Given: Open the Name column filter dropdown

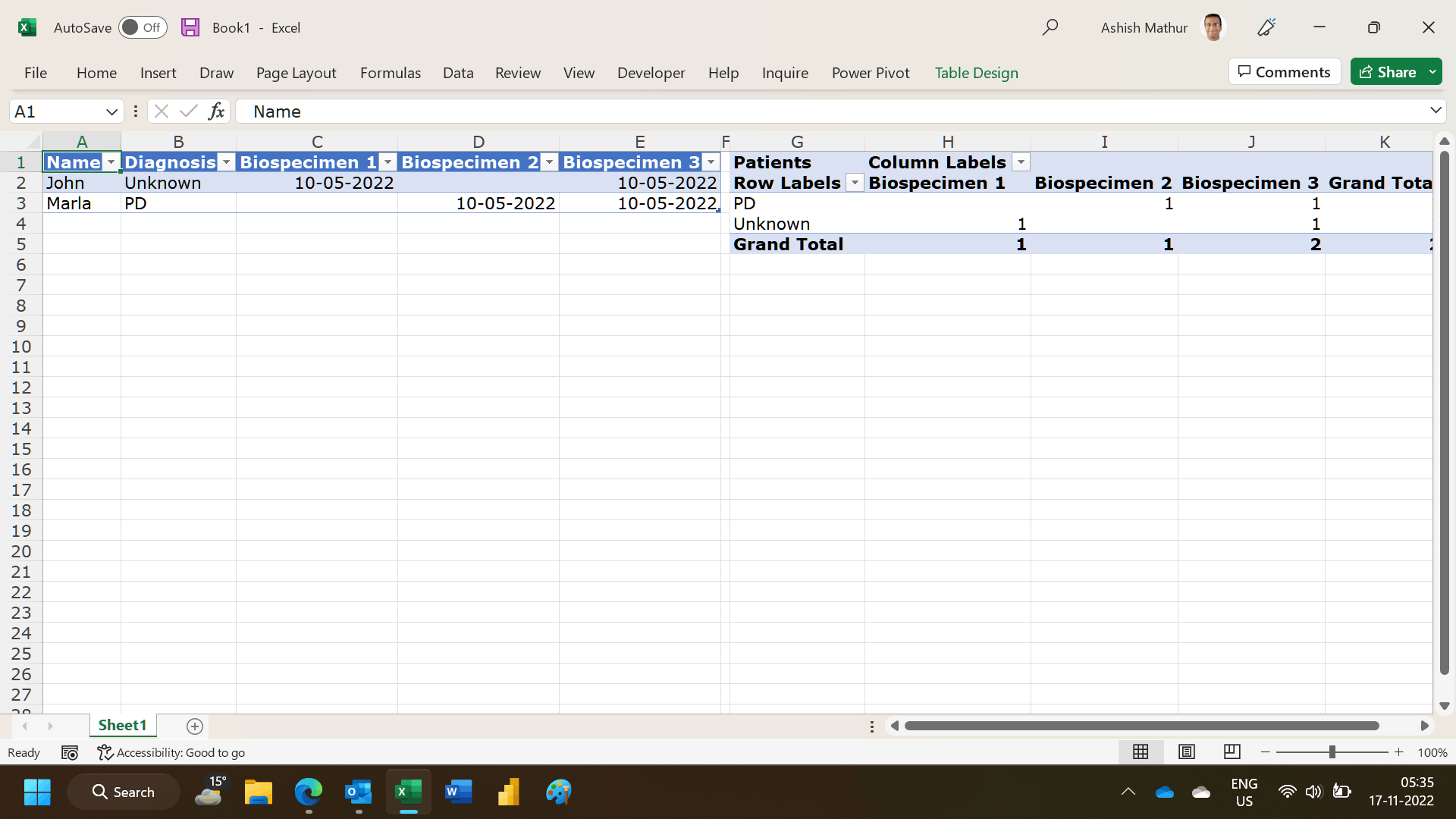Looking at the screenshot, I should (111, 162).
